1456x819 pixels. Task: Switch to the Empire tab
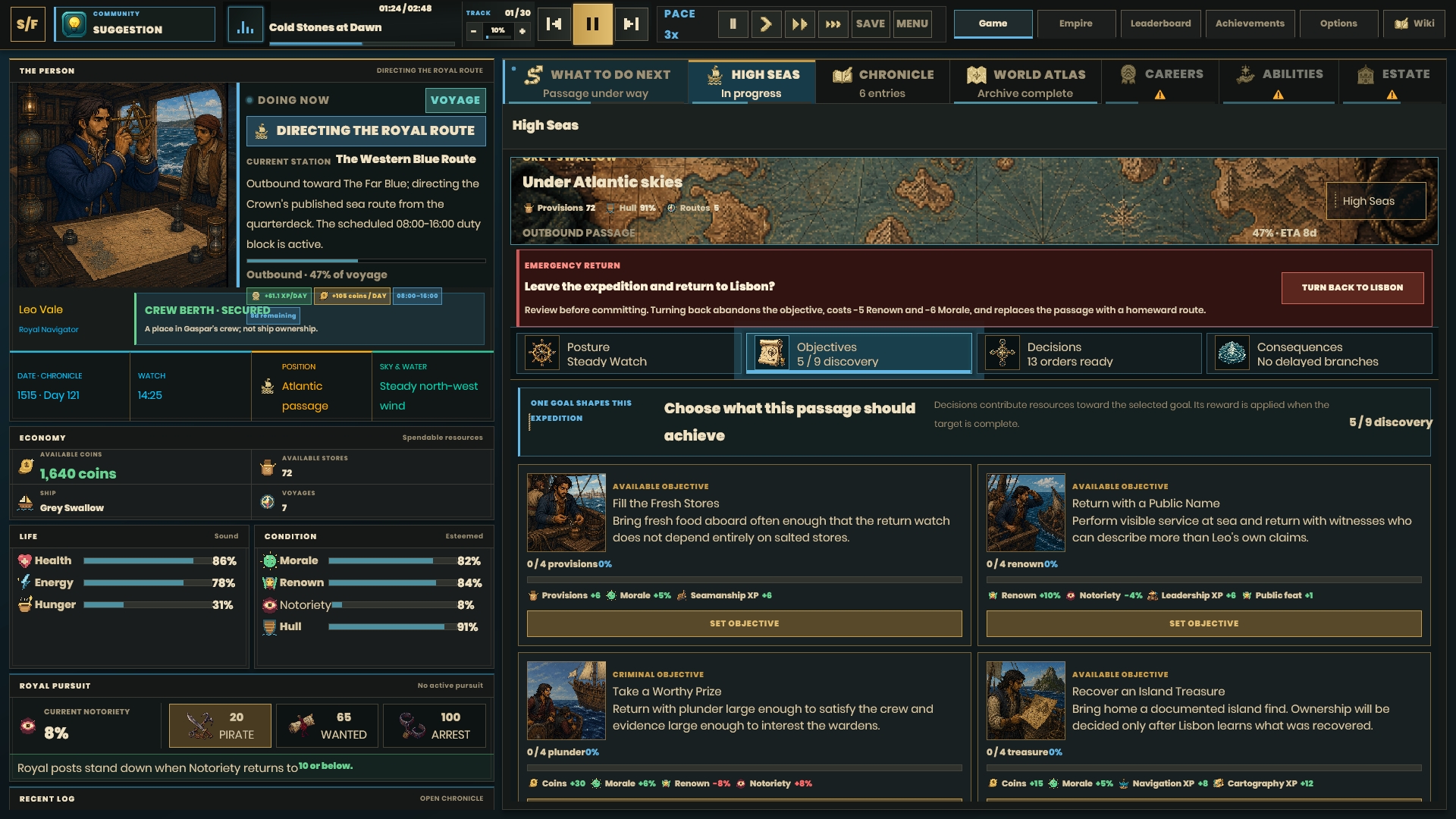(x=1075, y=24)
